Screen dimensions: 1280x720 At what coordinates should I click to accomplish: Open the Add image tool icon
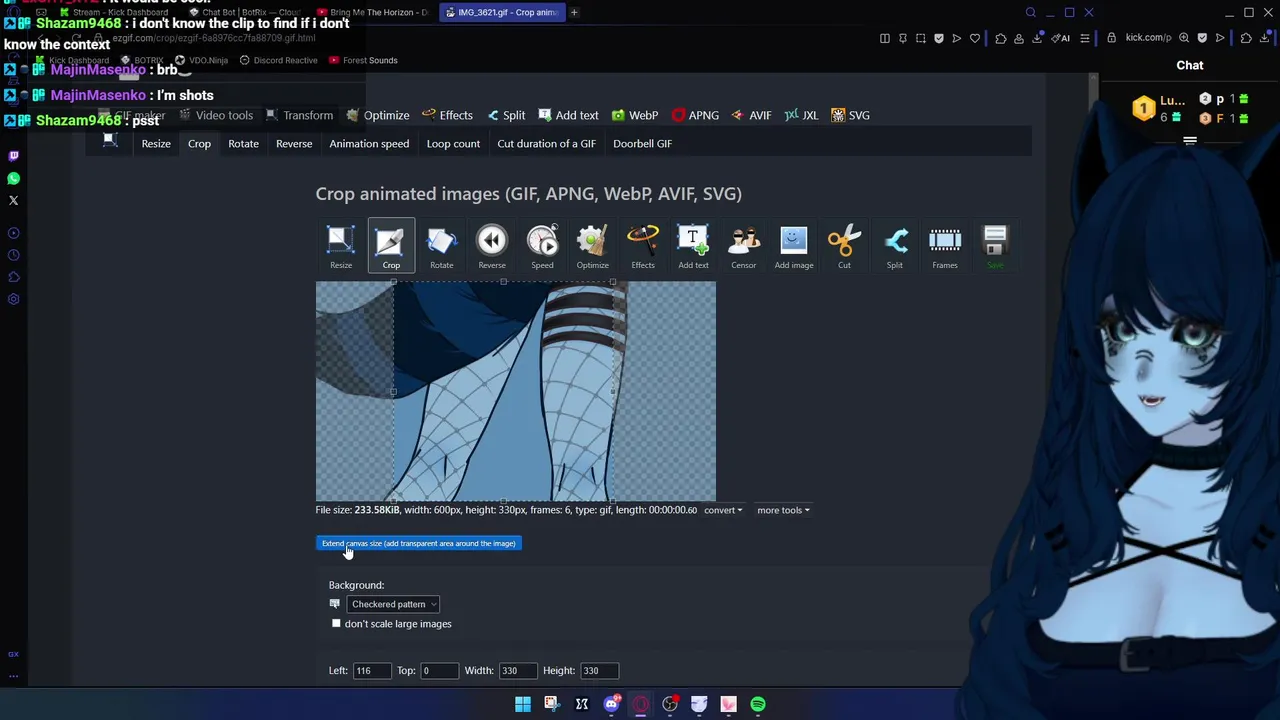(x=794, y=246)
